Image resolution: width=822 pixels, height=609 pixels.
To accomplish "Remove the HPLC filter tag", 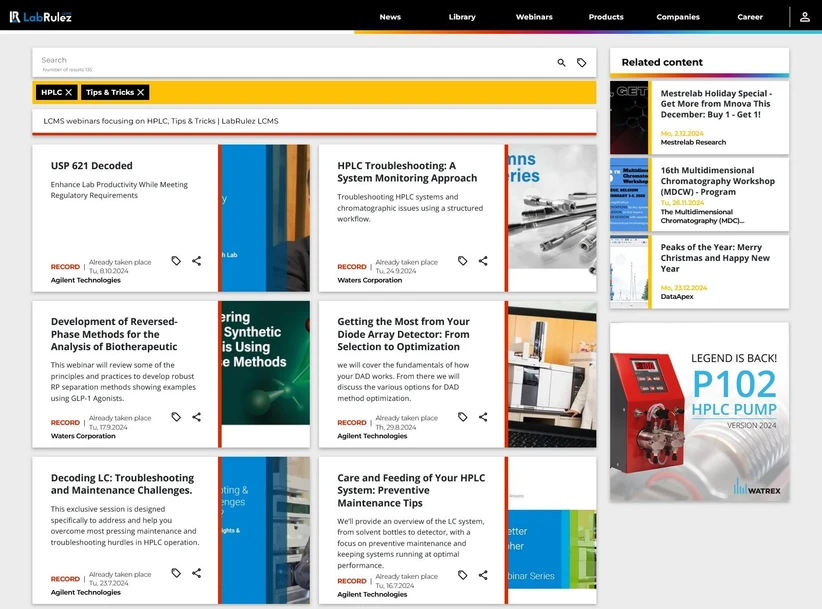I will tap(69, 92).
